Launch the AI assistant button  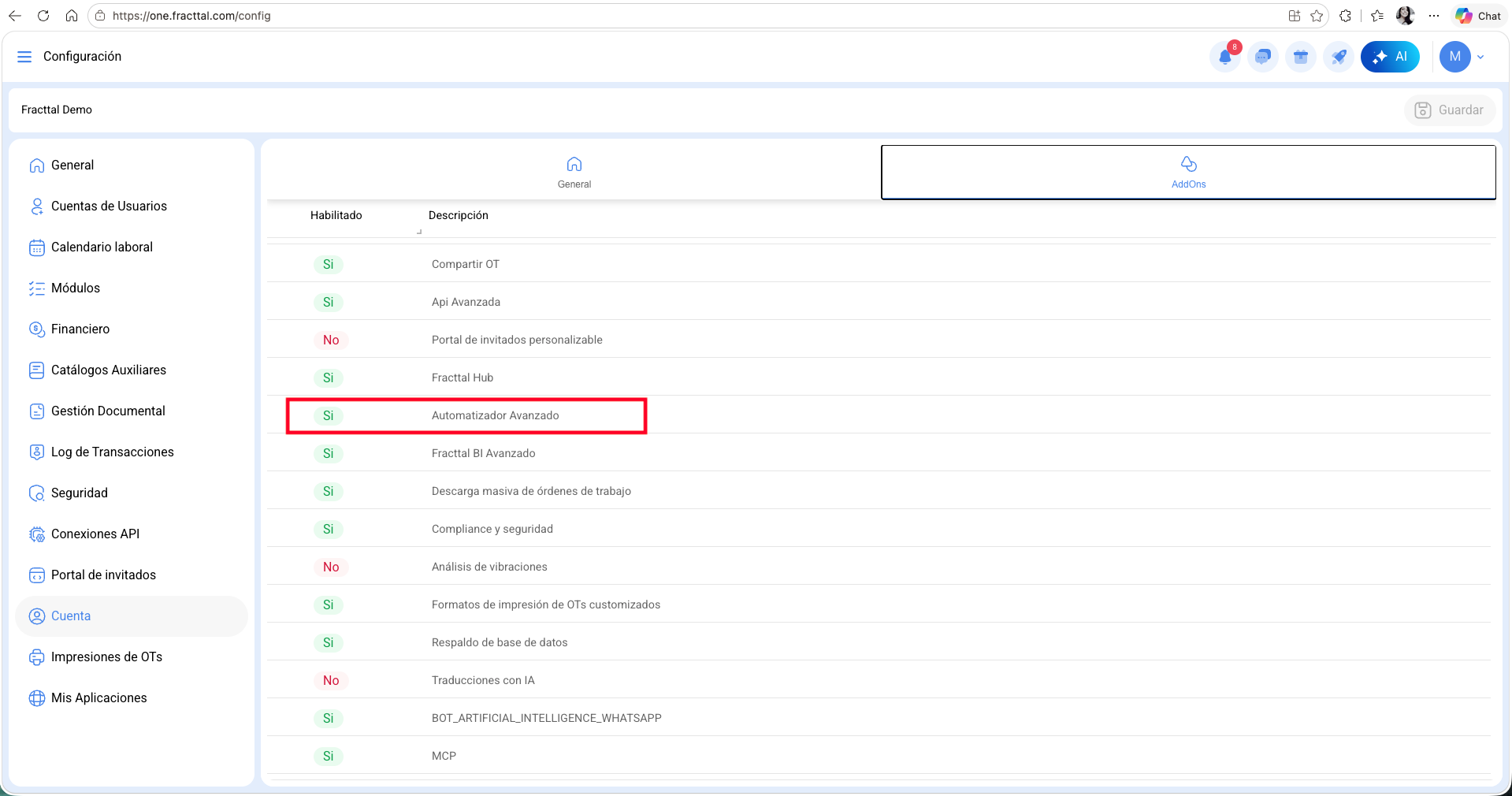(x=1390, y=57)
